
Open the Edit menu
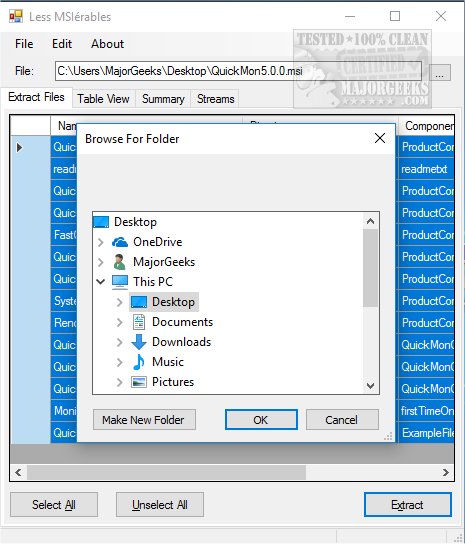(62, 44)
